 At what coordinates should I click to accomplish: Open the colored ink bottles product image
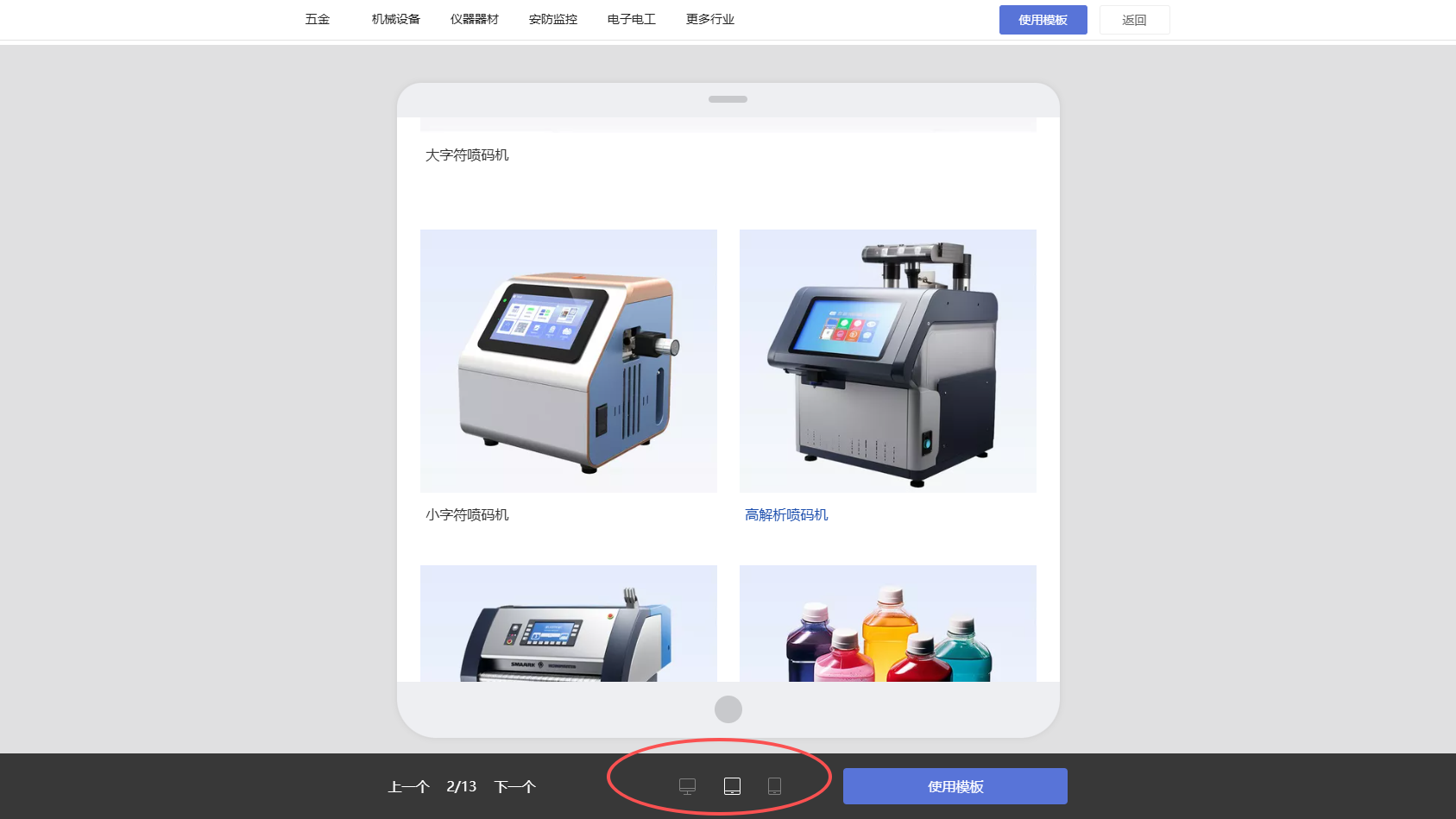click(x=888, y=623)
